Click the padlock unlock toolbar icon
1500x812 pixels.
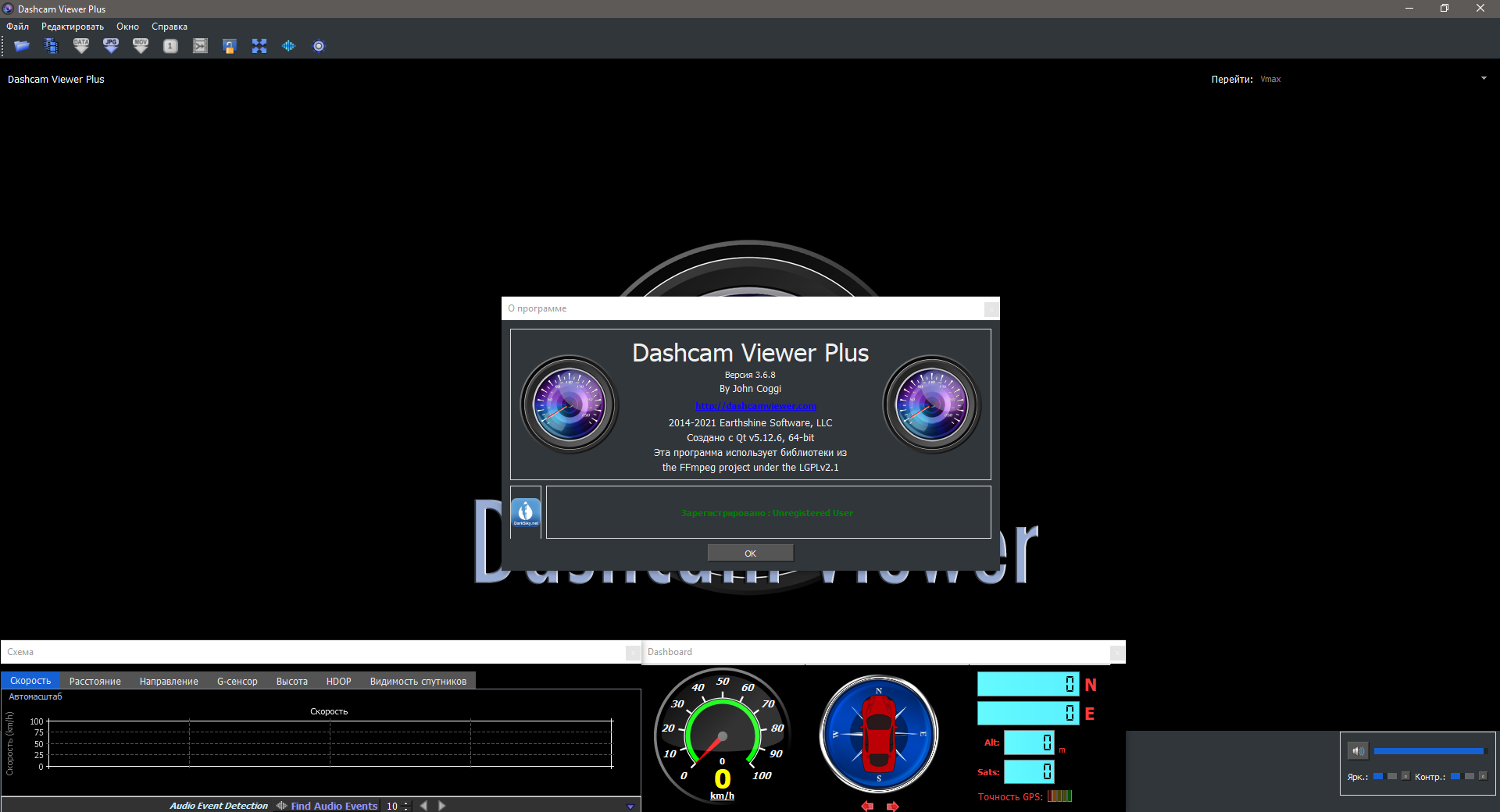(x=229, y=46)
